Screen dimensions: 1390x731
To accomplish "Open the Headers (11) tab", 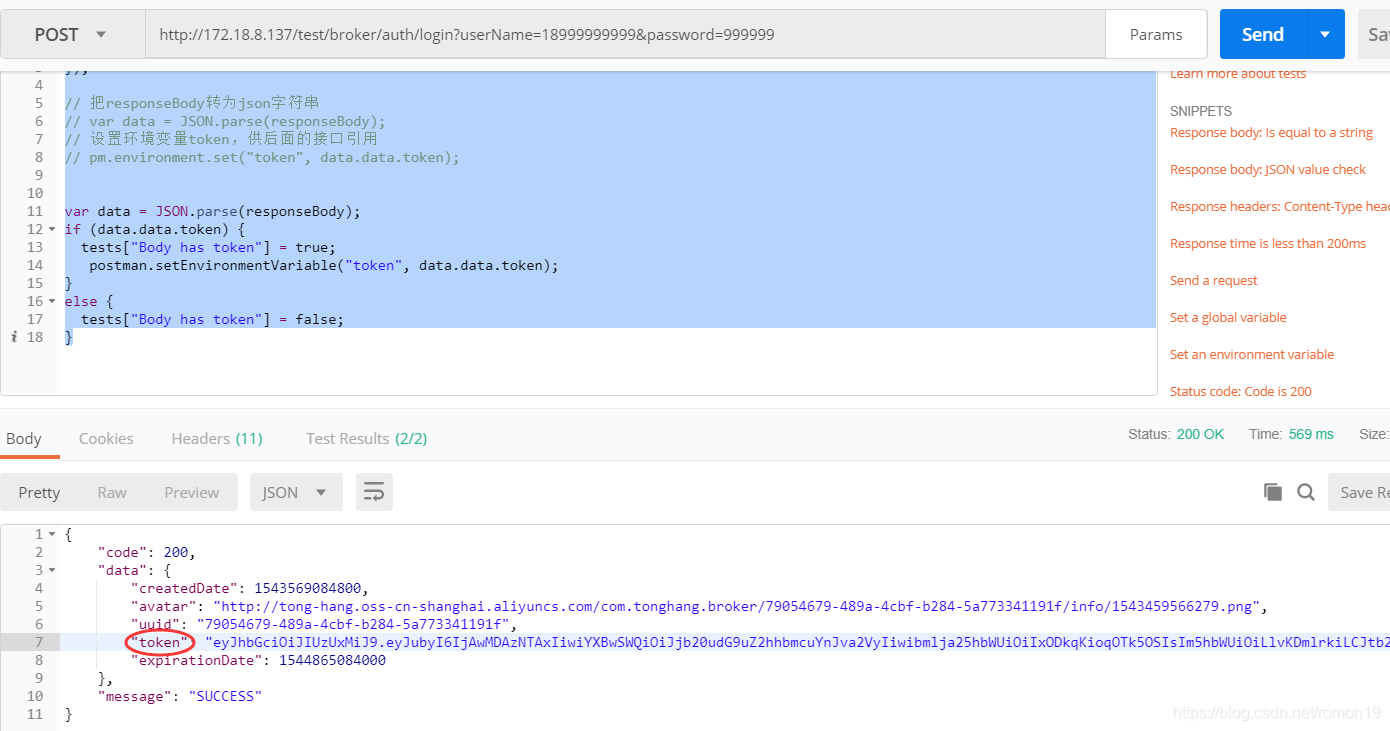I will click(217, 438).
